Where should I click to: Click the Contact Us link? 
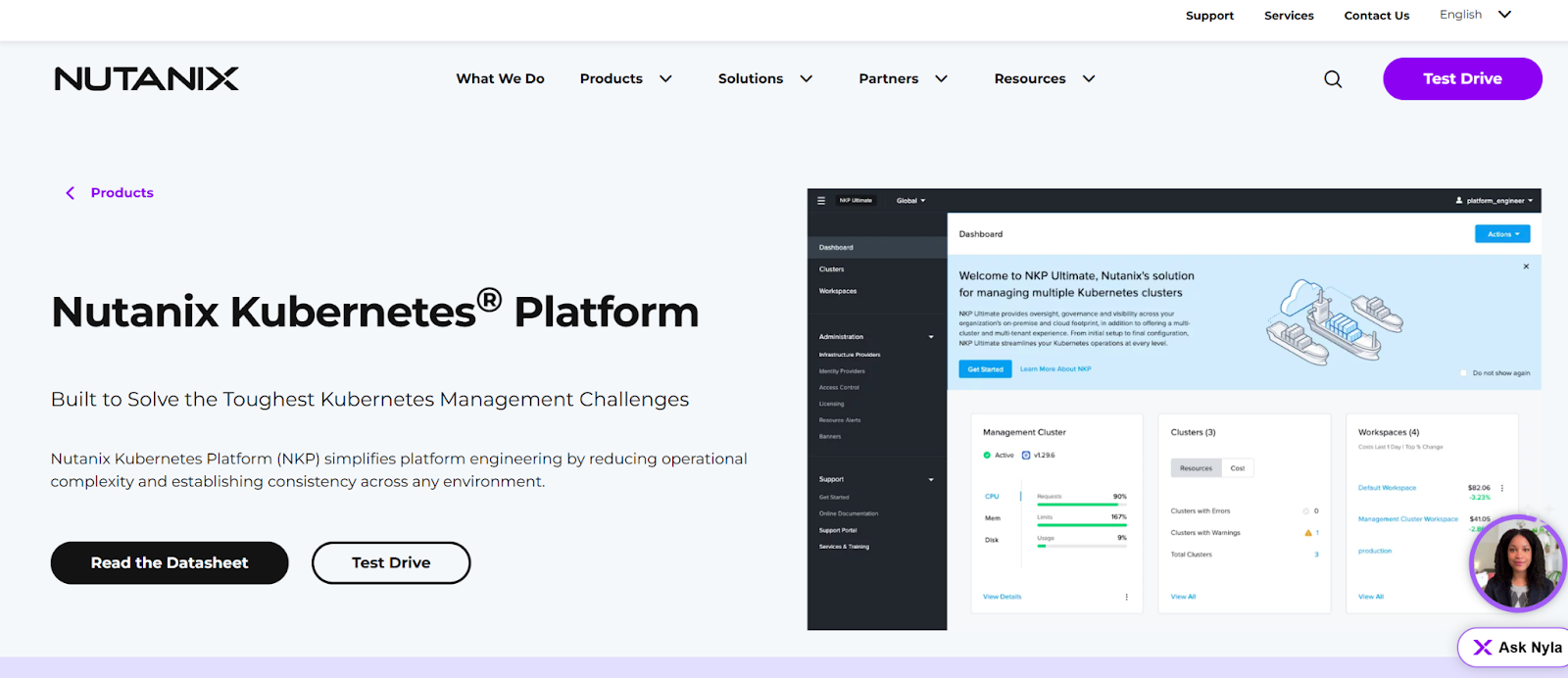pos(1376,16)
